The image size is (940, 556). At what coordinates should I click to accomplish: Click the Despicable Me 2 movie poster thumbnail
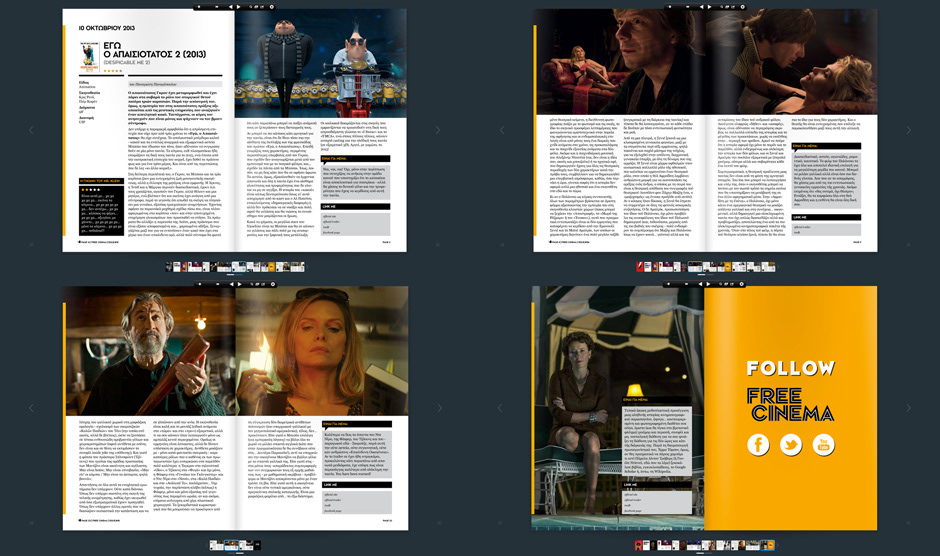coord(89,58)
